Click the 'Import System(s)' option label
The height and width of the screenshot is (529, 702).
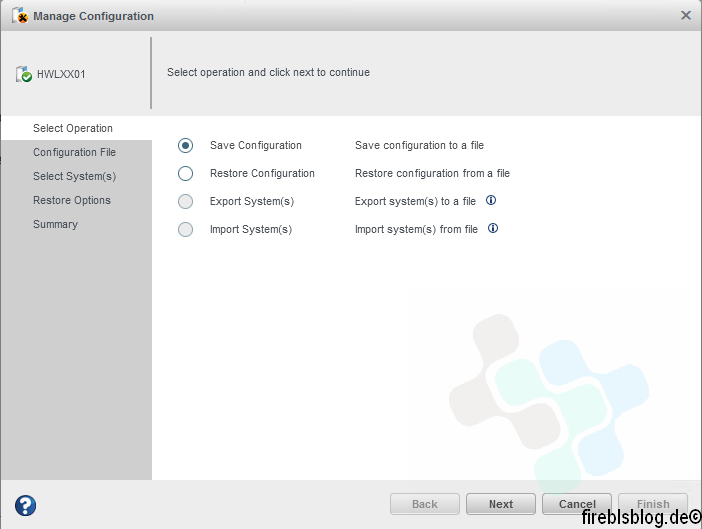pos(251,230)
